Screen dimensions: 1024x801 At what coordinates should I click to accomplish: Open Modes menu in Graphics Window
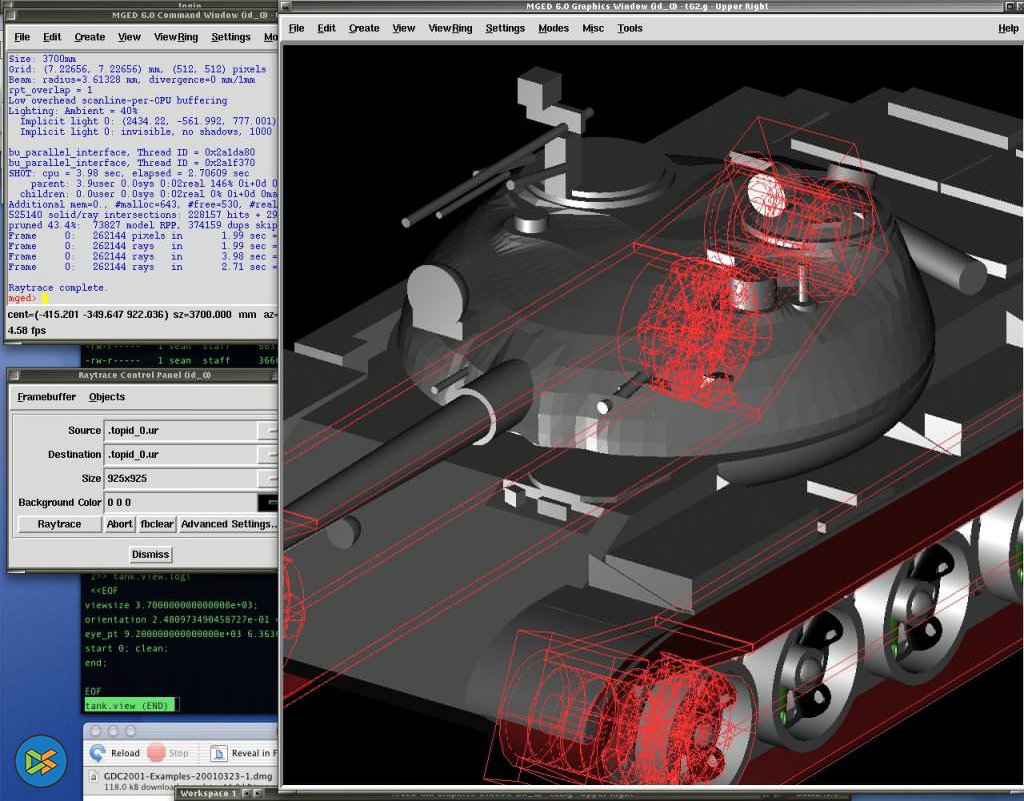coord(553,28)
